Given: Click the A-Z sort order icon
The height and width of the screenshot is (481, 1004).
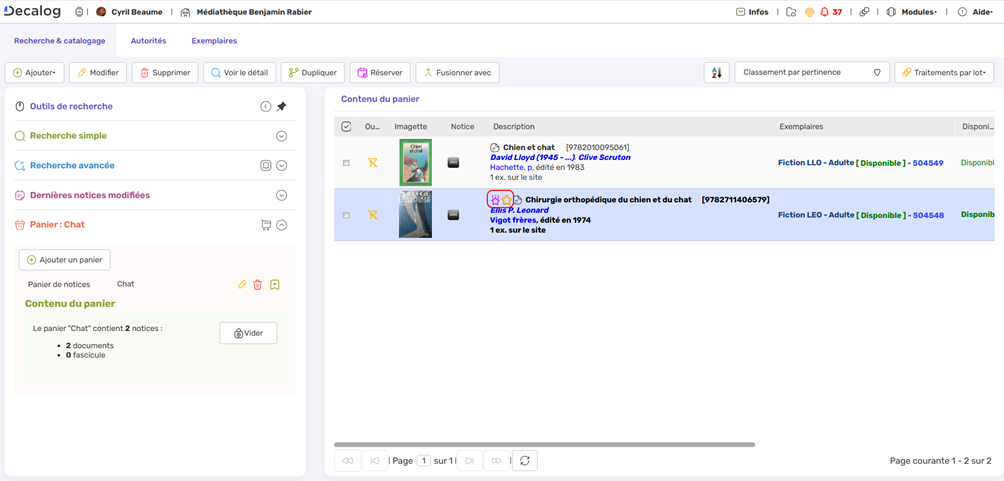Looking at the screenshot, I should pyautogui.click(x=716, y=73).
